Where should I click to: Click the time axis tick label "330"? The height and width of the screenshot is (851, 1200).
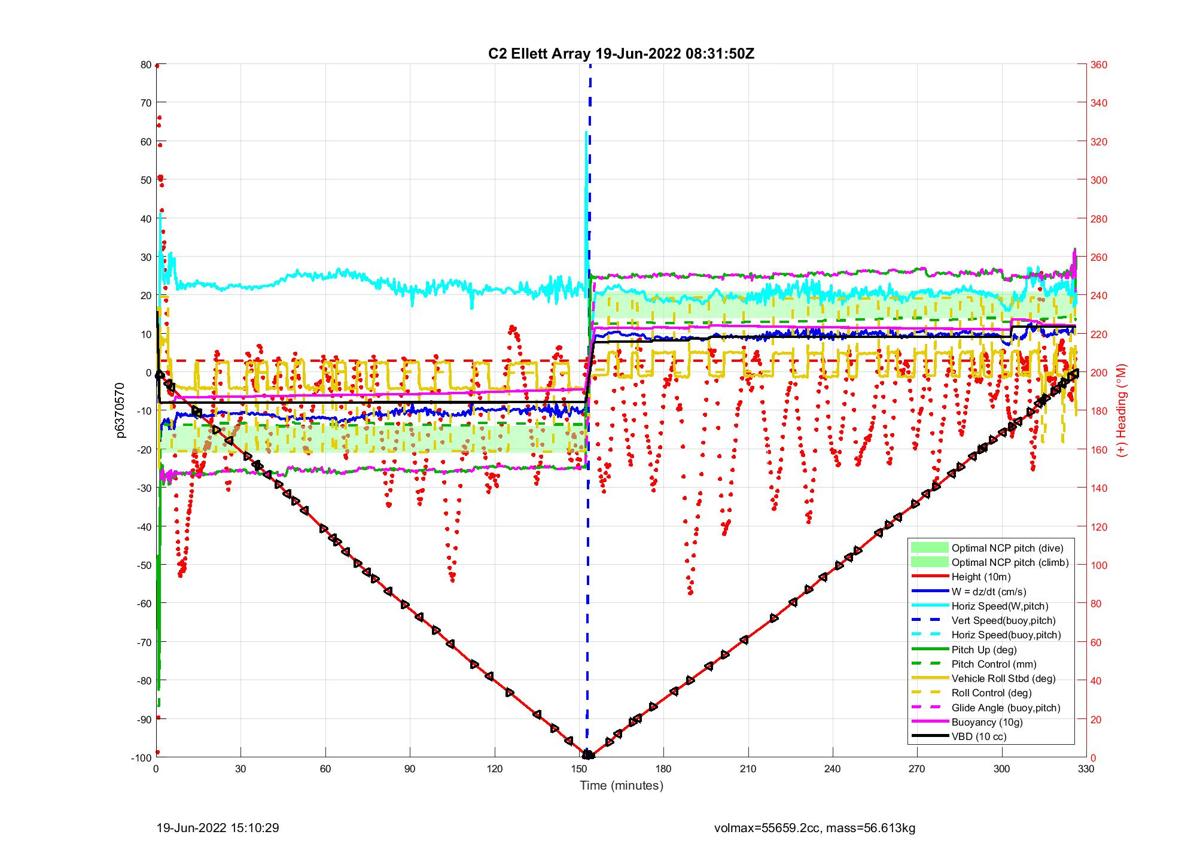click(x=1086, y=770)
